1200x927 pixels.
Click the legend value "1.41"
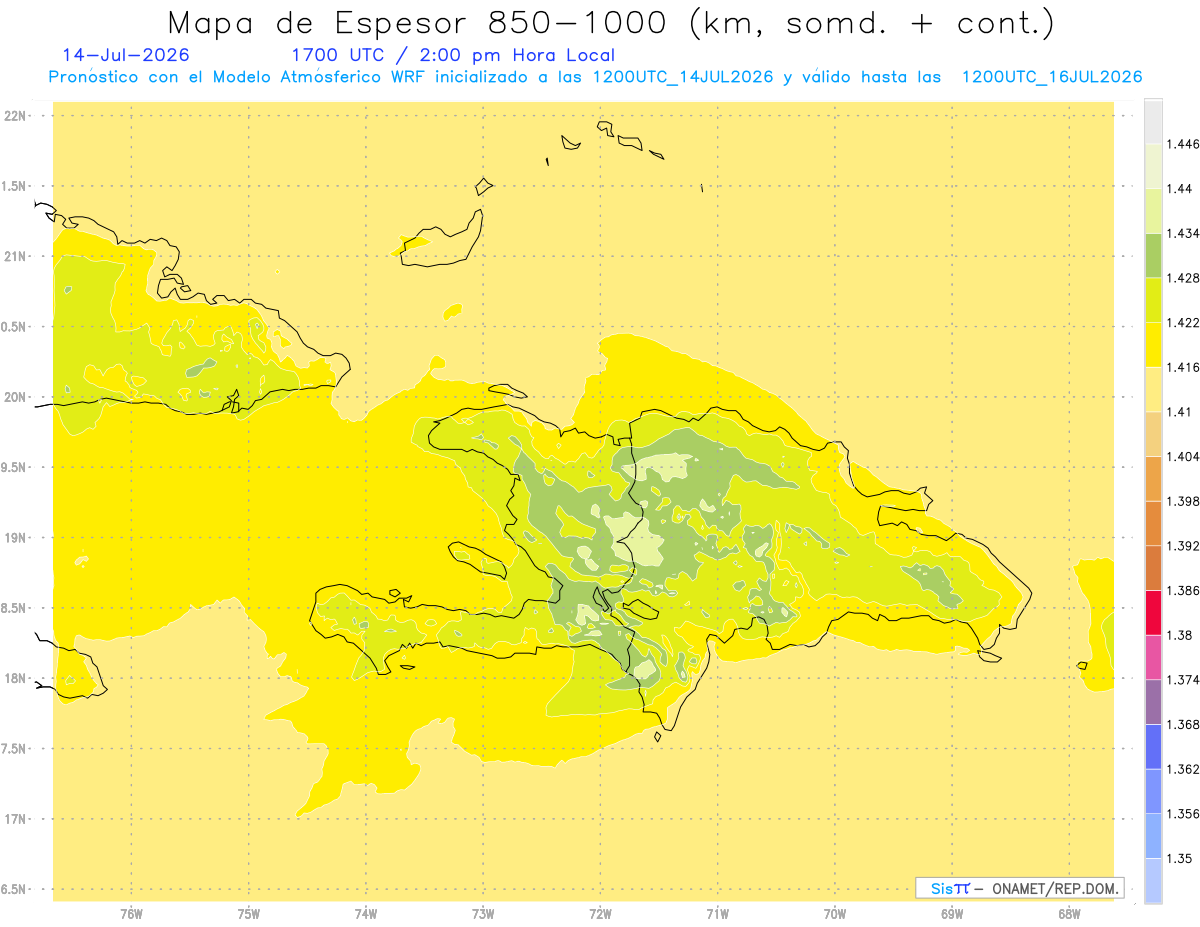click(1179, 411)
